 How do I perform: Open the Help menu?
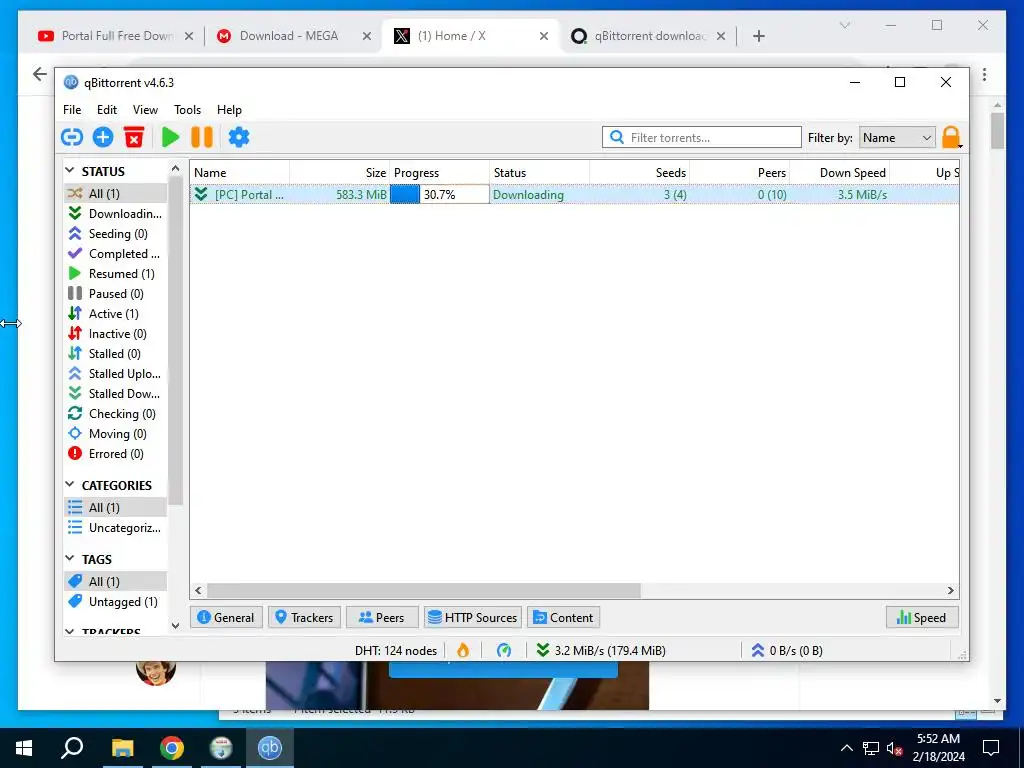[229, 110]
